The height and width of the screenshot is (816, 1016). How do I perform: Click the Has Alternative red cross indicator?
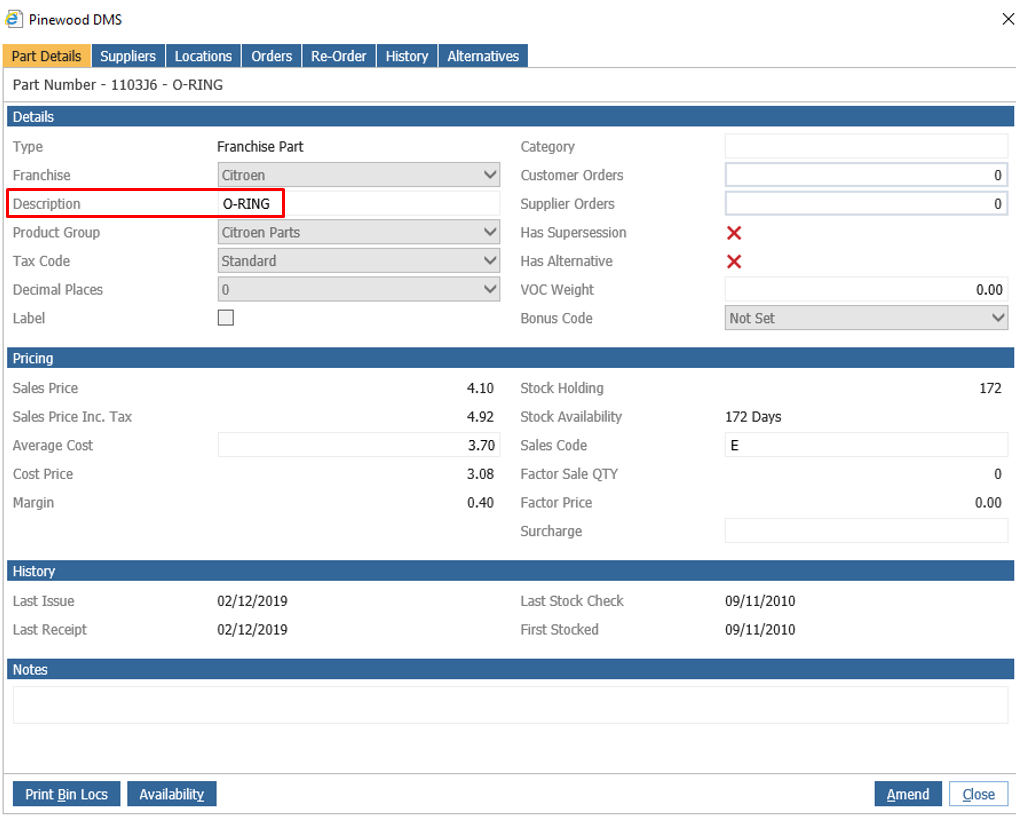coord(735,261)
